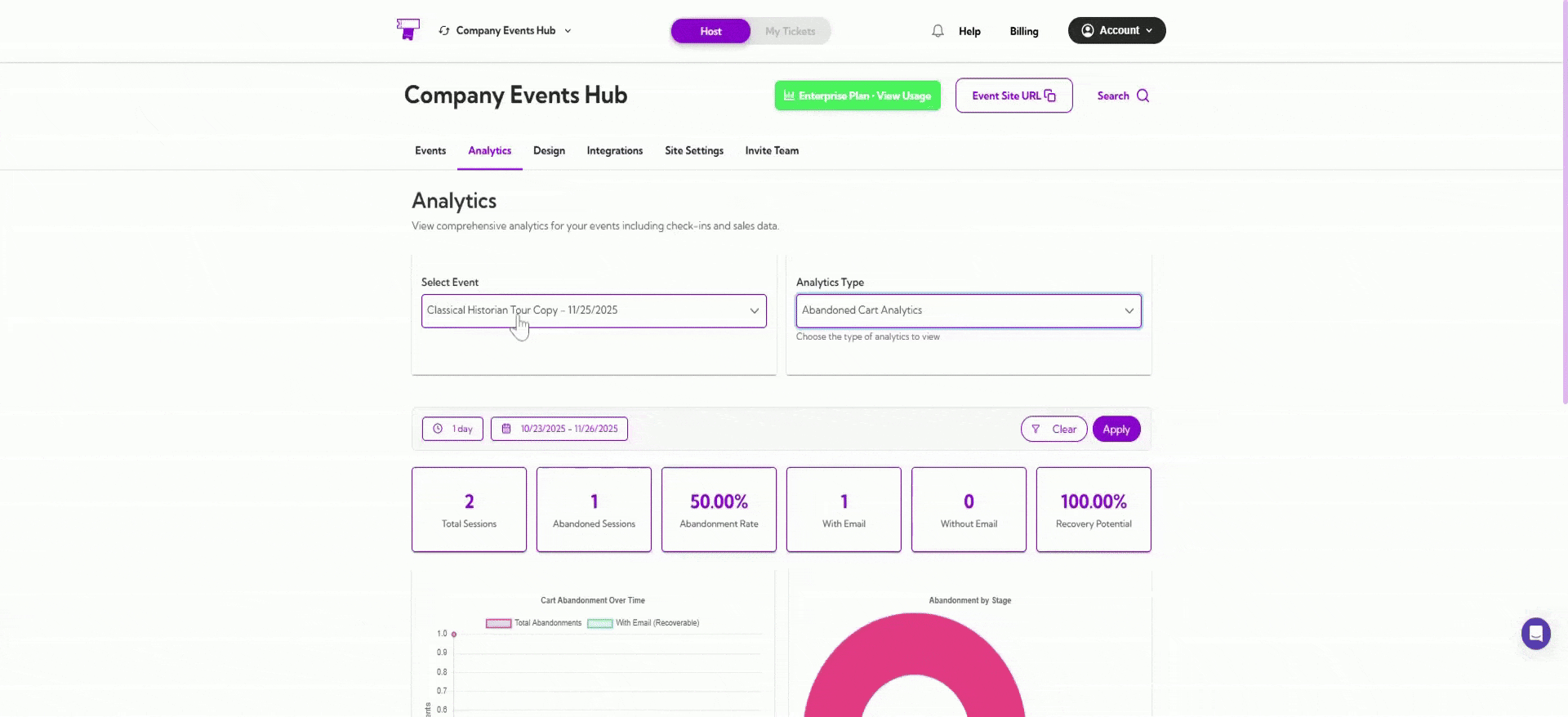1568x717 pixels.
Task: Click the Total Sessions stat card
Action: click(469, 510)
